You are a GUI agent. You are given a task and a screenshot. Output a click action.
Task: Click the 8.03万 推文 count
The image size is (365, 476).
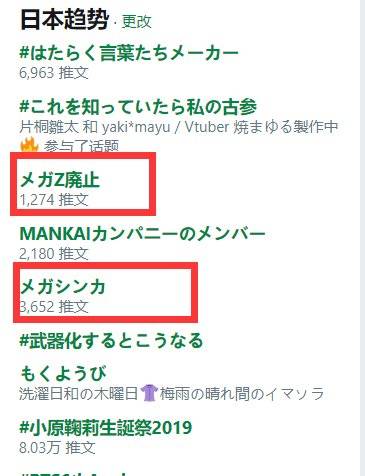[57, 448]
